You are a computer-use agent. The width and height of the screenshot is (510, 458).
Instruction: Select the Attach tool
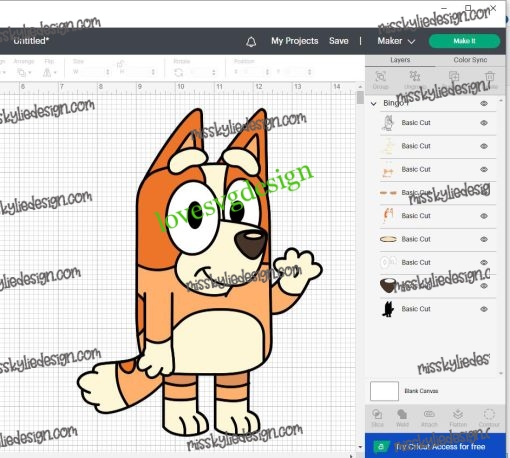click(429, 418)
